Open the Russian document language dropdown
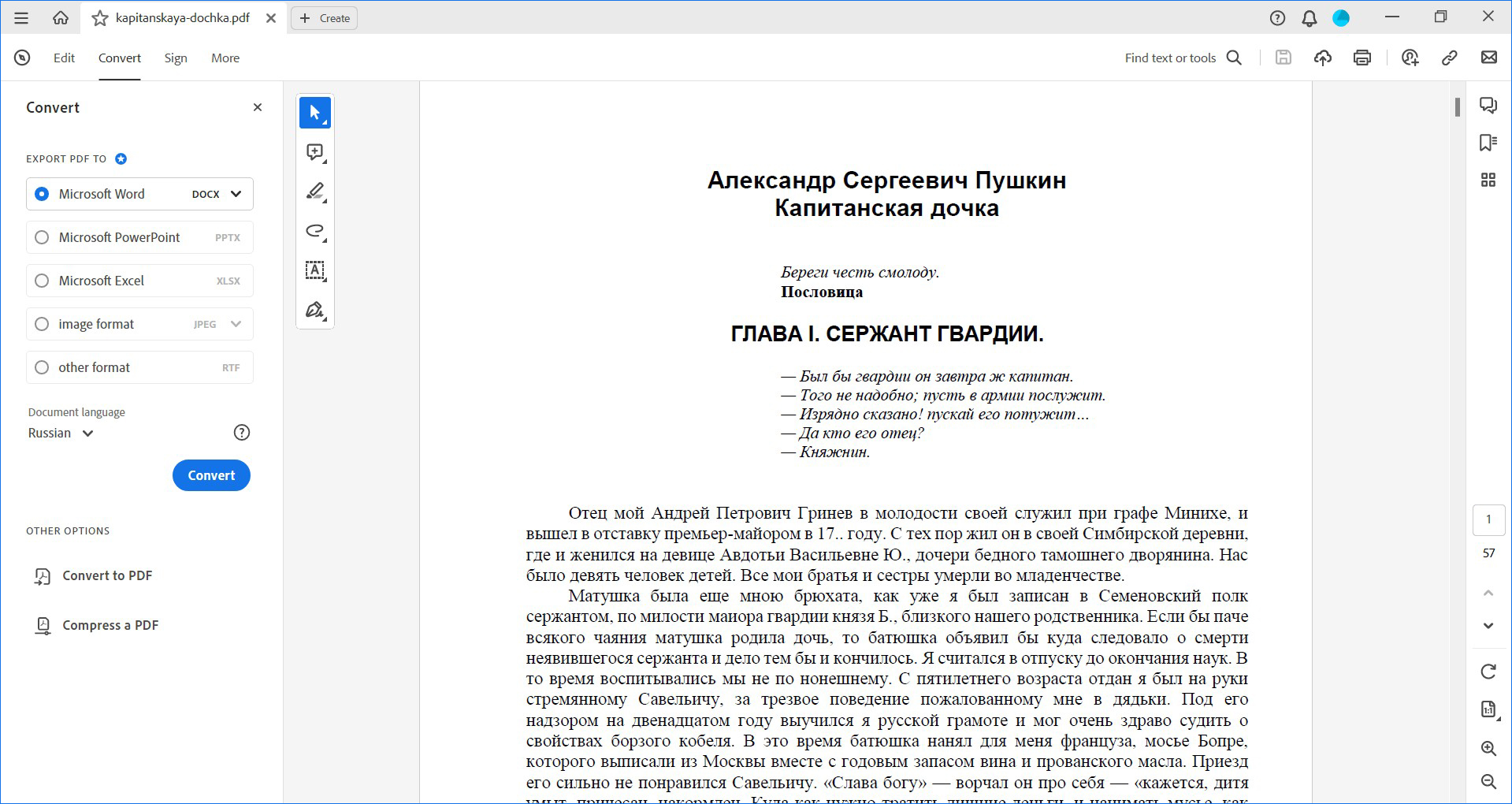This screenshot has width=1512, height=804. pos(61,433)
